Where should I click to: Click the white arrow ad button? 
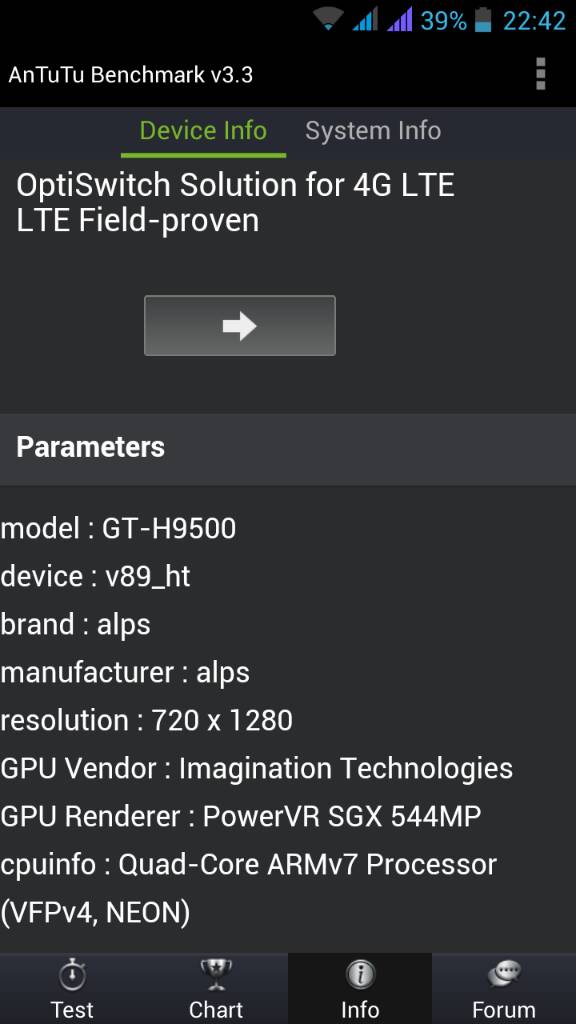point(240,325)
